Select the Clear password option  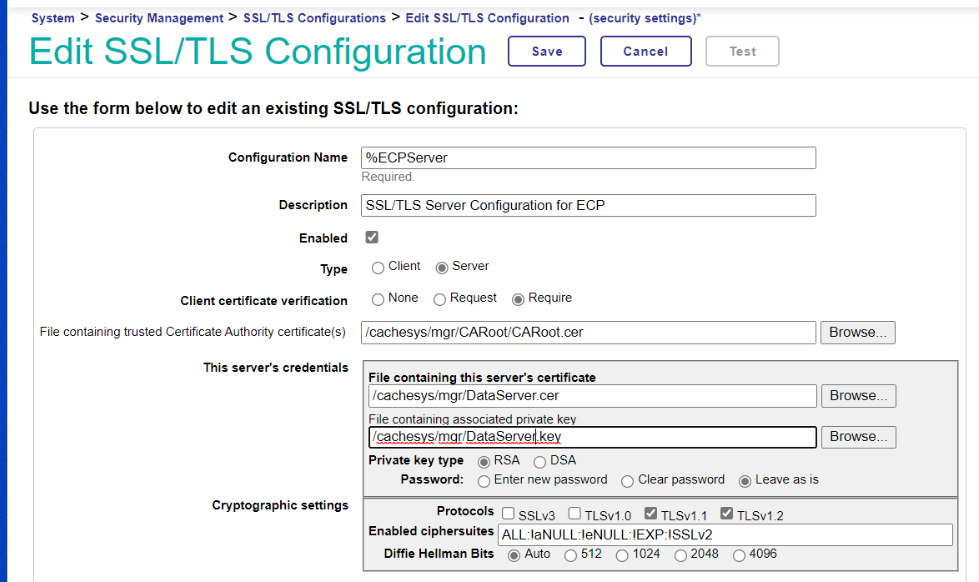pyautogui.click(x=628, y=481)
